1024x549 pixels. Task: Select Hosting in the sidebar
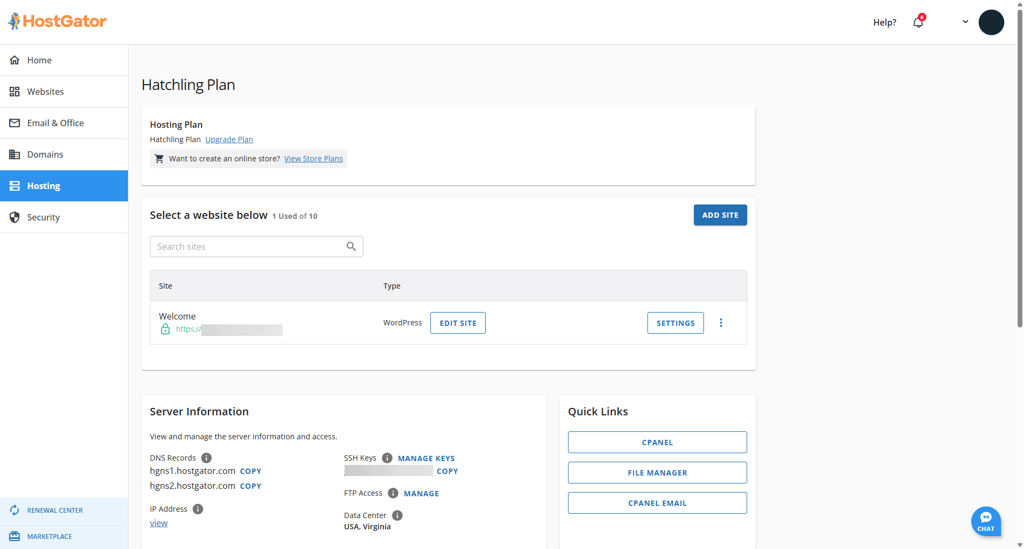click(x=64, y=186)
